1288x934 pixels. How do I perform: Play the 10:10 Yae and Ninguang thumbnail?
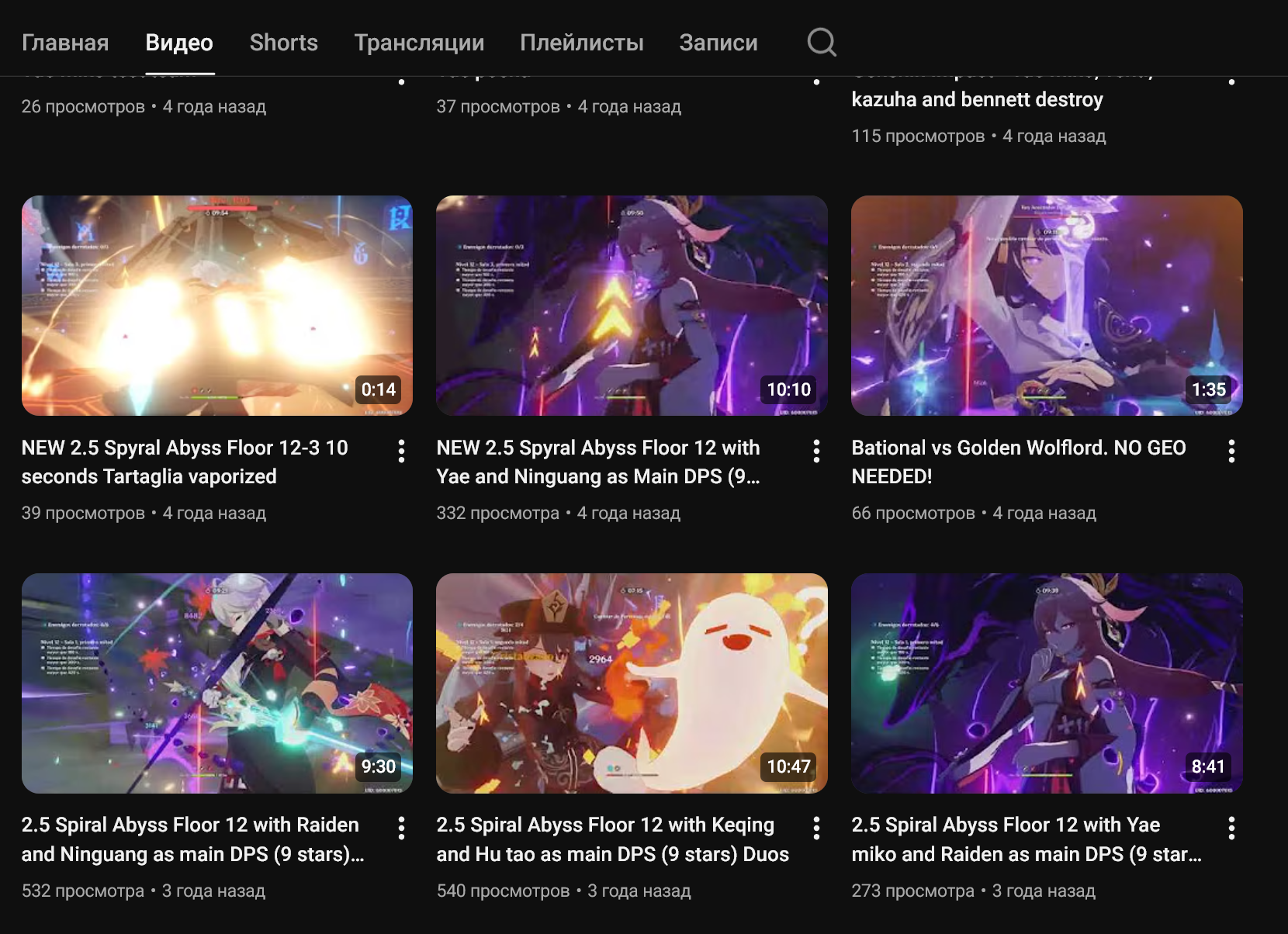pyautogui.click(x=632, y=306)
